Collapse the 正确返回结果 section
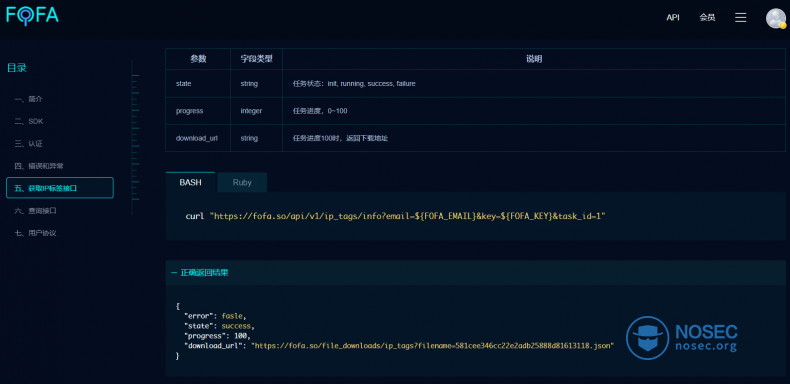 coord(200,273)
